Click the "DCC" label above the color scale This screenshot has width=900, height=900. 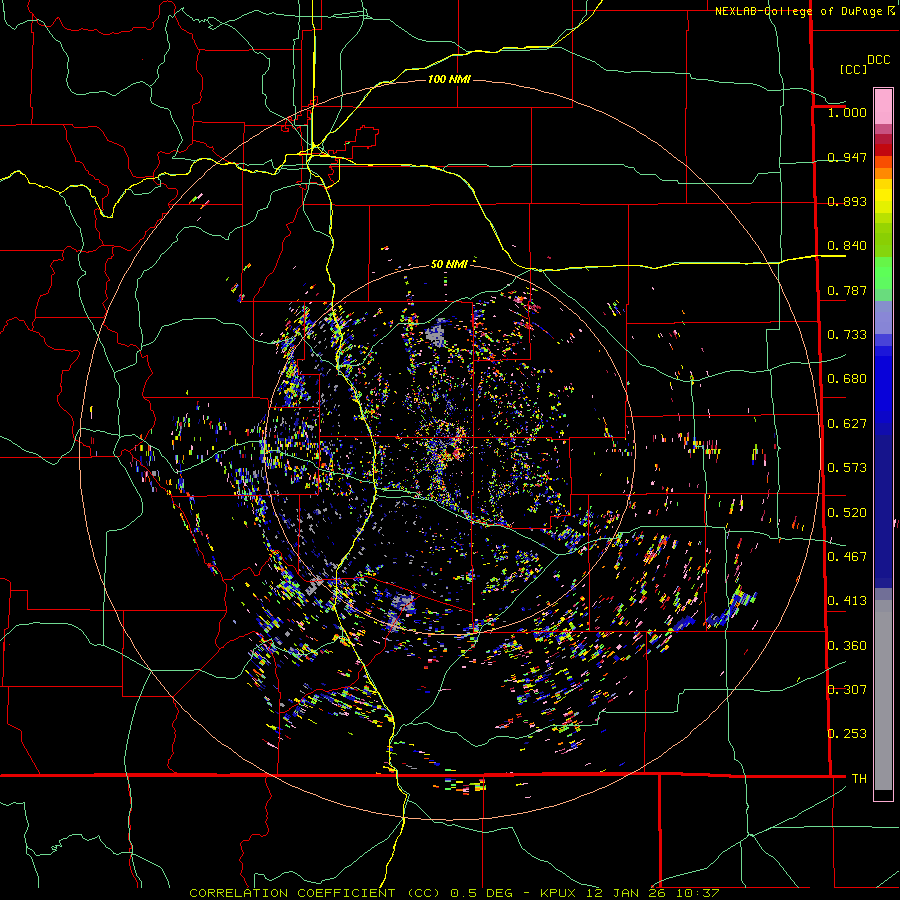[x=878, y=60]
